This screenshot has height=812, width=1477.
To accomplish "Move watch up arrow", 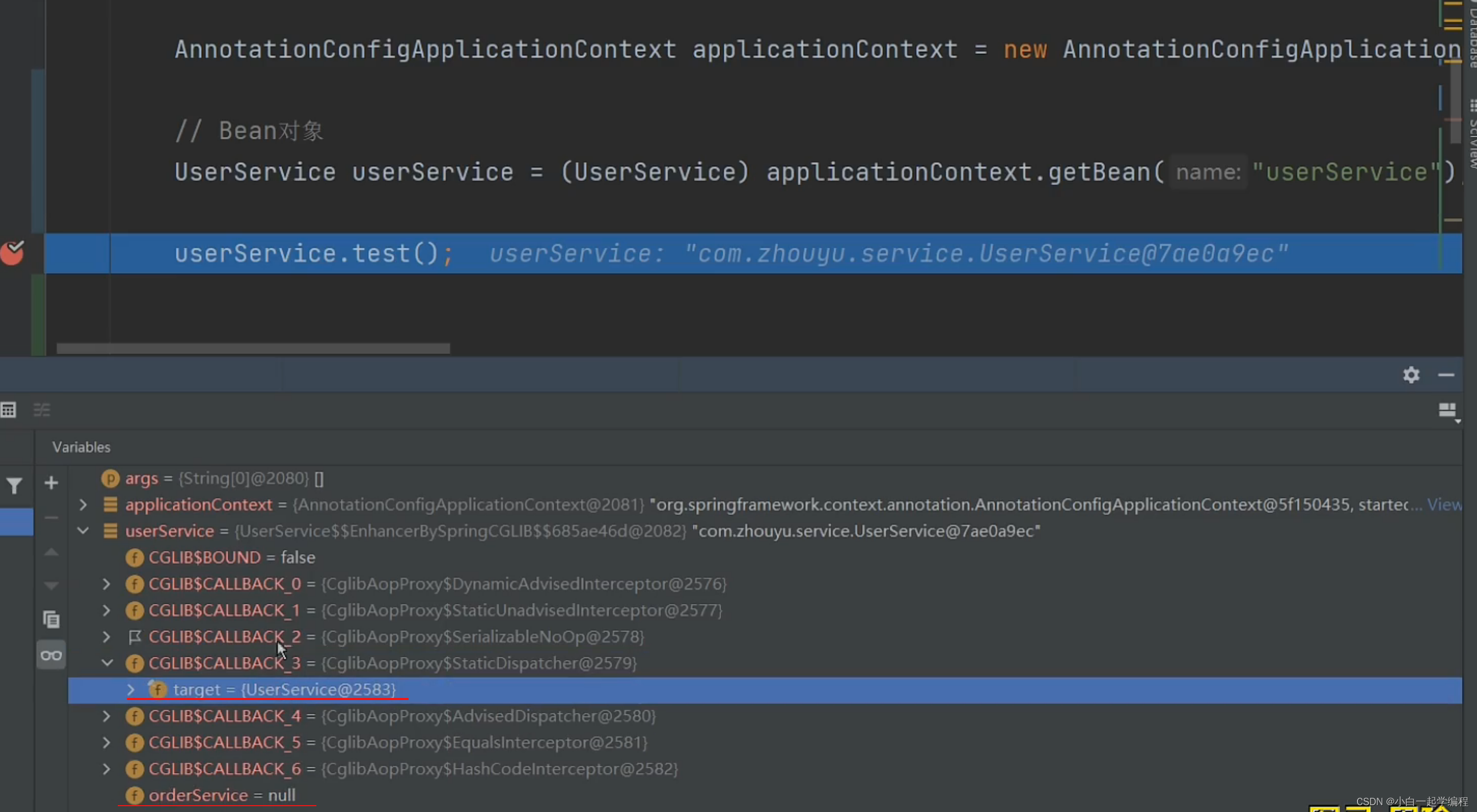I will tap(51, 552).
